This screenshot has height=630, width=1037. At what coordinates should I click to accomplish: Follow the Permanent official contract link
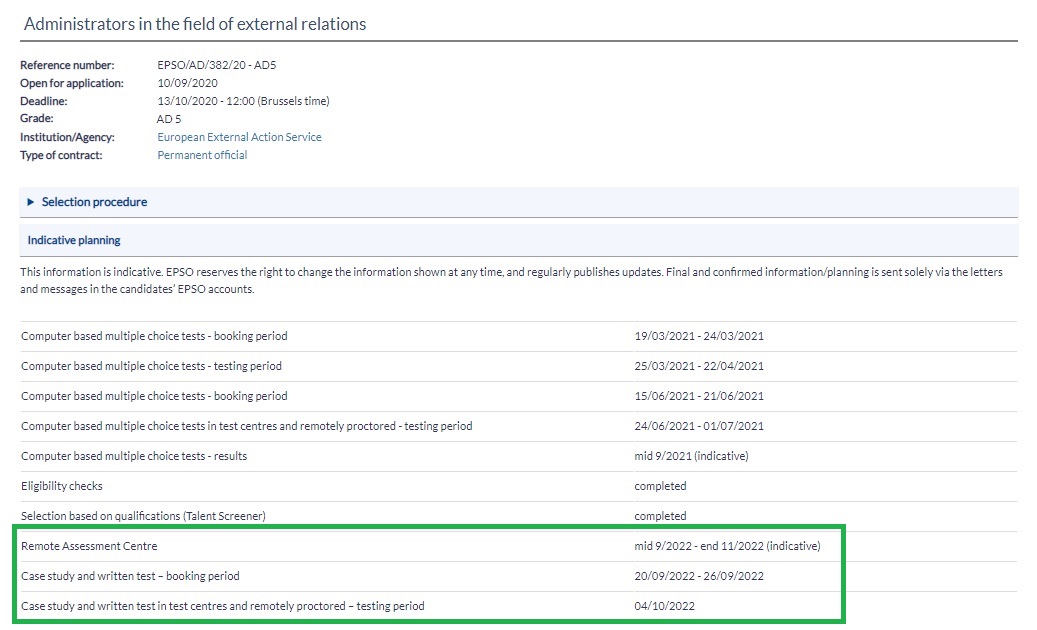[x=202, y=155]
